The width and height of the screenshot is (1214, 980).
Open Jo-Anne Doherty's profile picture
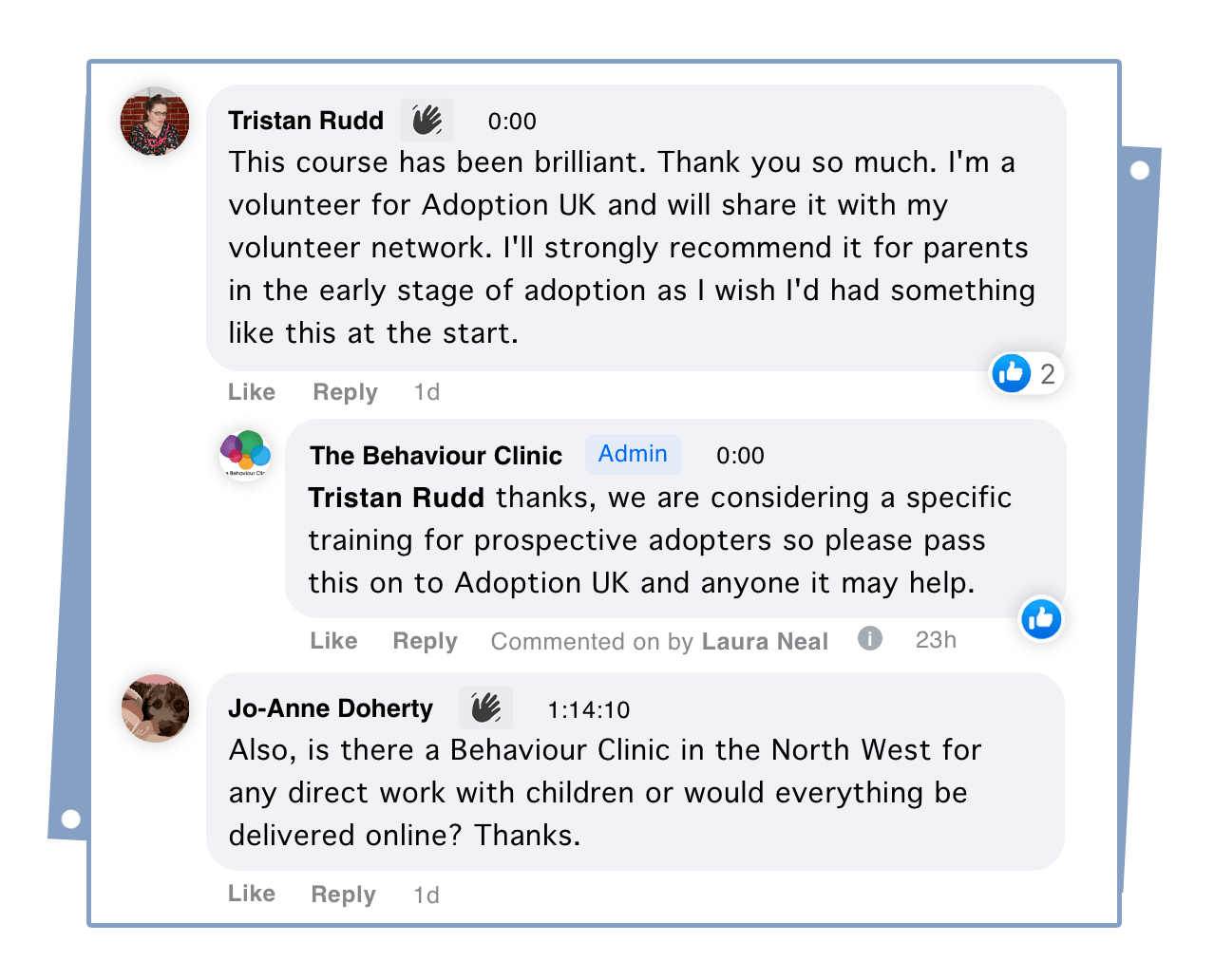point(155,708)
